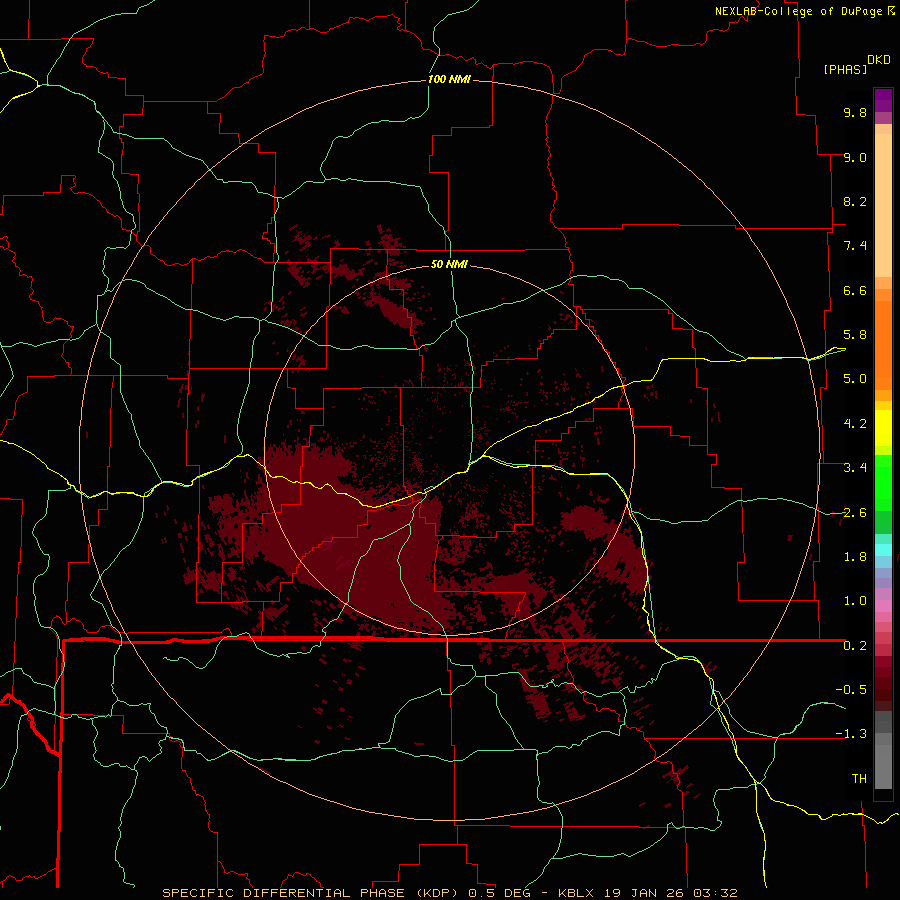Click the 8.2 value on the color scale

[855, 201]
